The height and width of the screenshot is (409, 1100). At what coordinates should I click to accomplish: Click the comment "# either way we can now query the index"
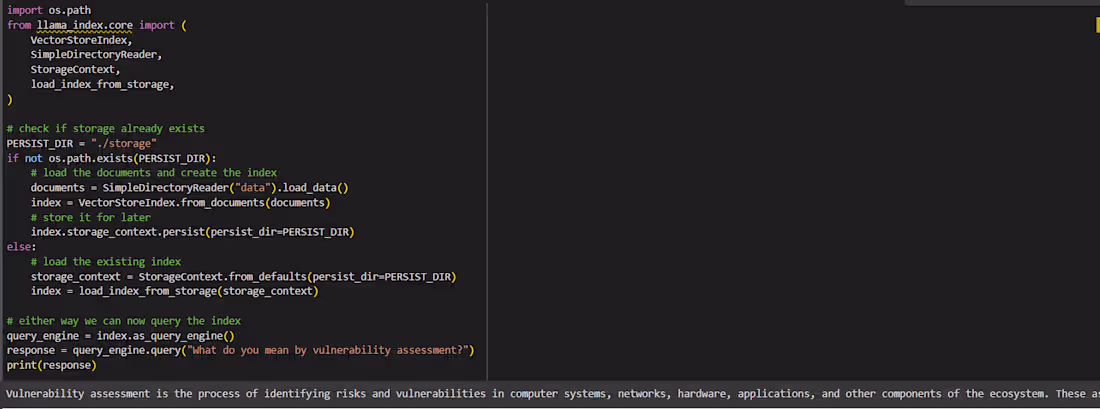pyautogui.click(x=123, y=321)
